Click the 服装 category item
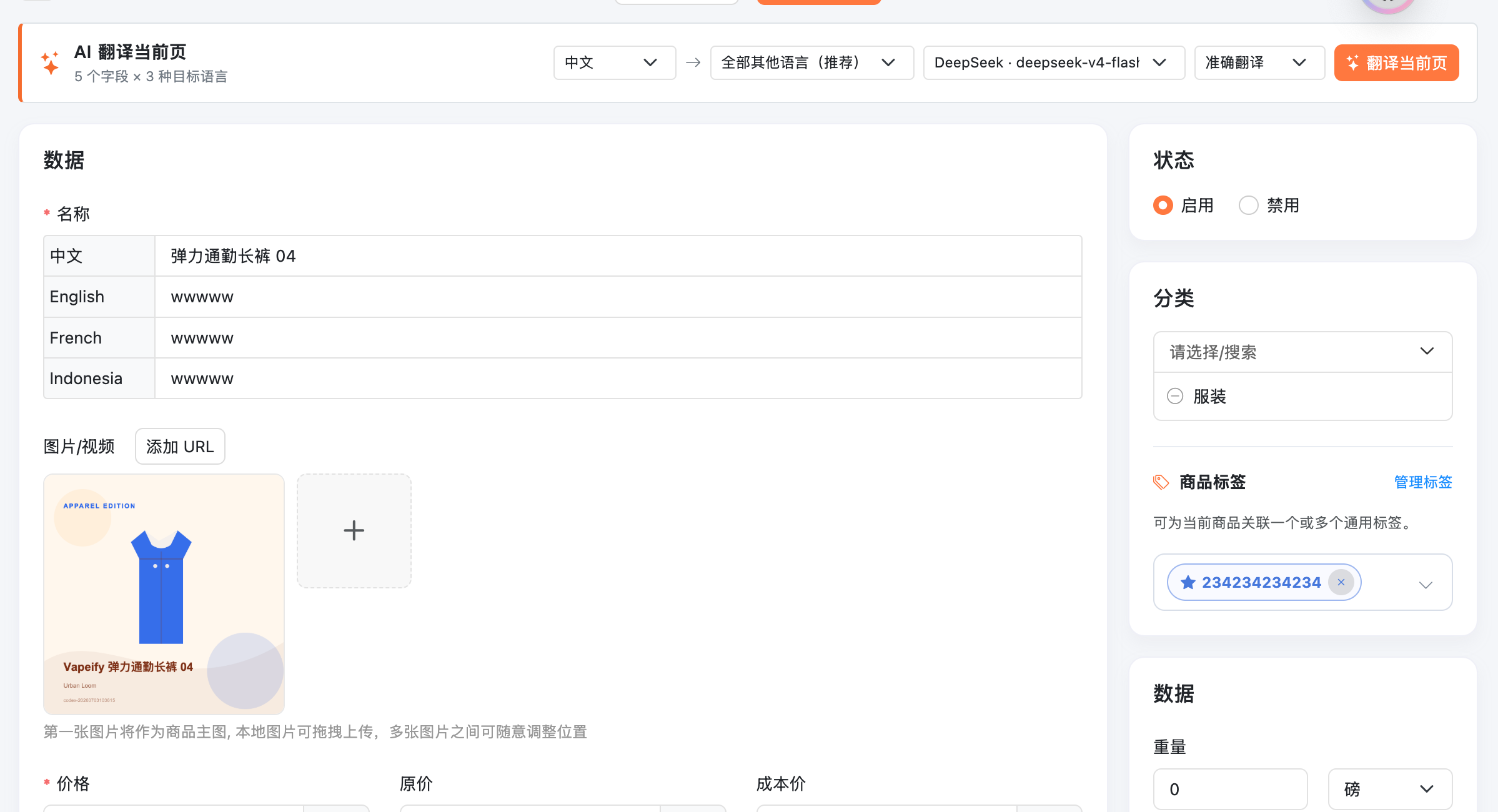 1210,397
